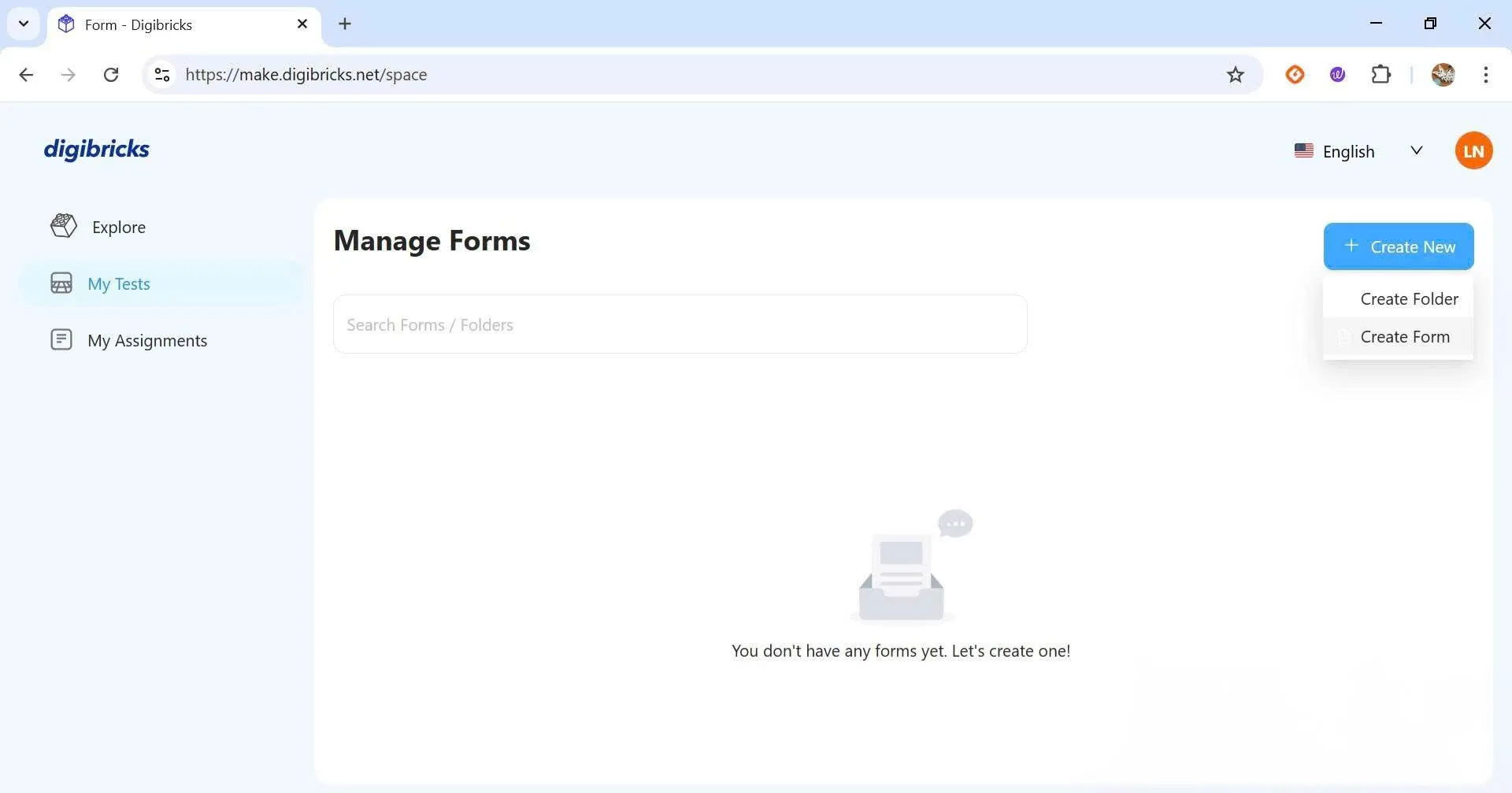This screenshot has width=1512, height=793.
Task: Select the My Tests sidebar icon
Action: pyautogui.click(x=61, y=283)
